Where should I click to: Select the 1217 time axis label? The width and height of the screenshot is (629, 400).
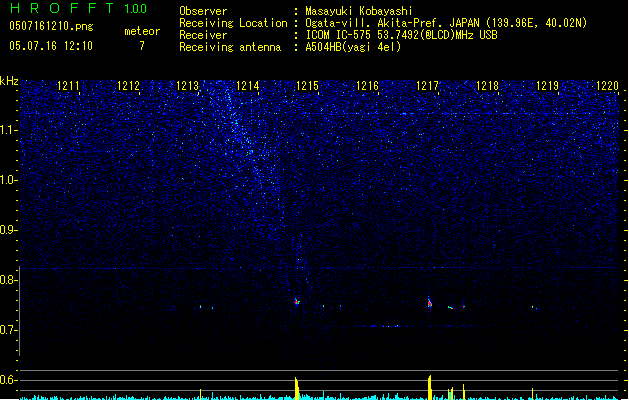pyautogui.click(x=428, y=86)
